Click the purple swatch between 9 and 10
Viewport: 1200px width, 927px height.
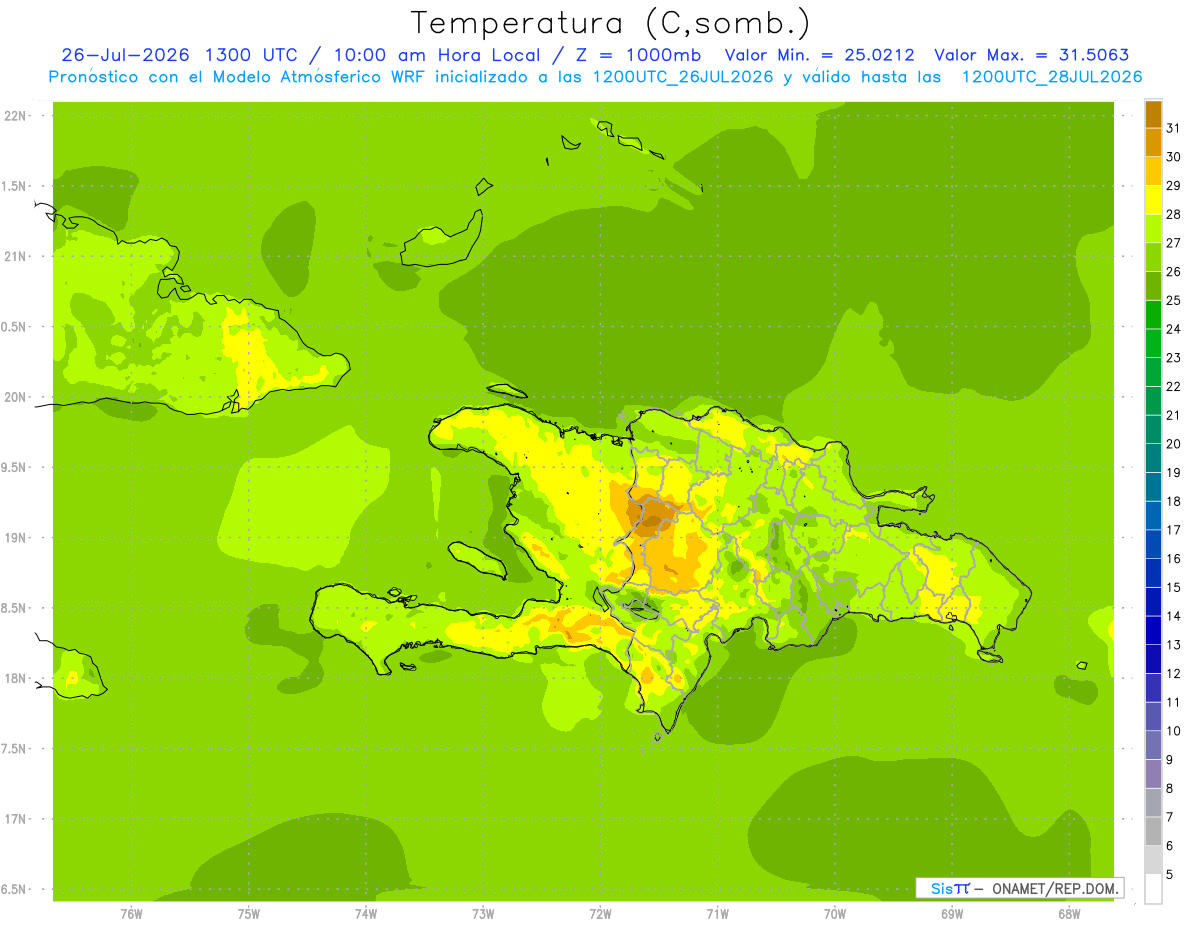click(1153, 745)
